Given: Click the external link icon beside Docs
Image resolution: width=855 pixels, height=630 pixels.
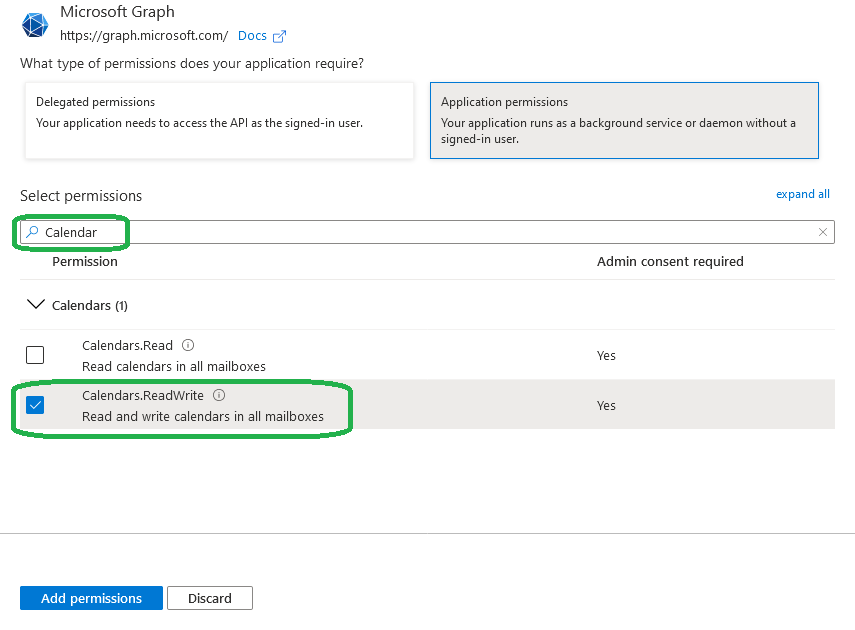Looking at the screenshot, I should (x=280, y=36).
